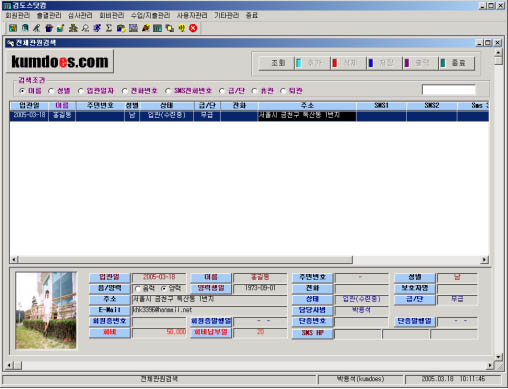This screenshot has width=508, height=389.
Task: Click the red X exit toolbar icon
Action: pos(193,28)
